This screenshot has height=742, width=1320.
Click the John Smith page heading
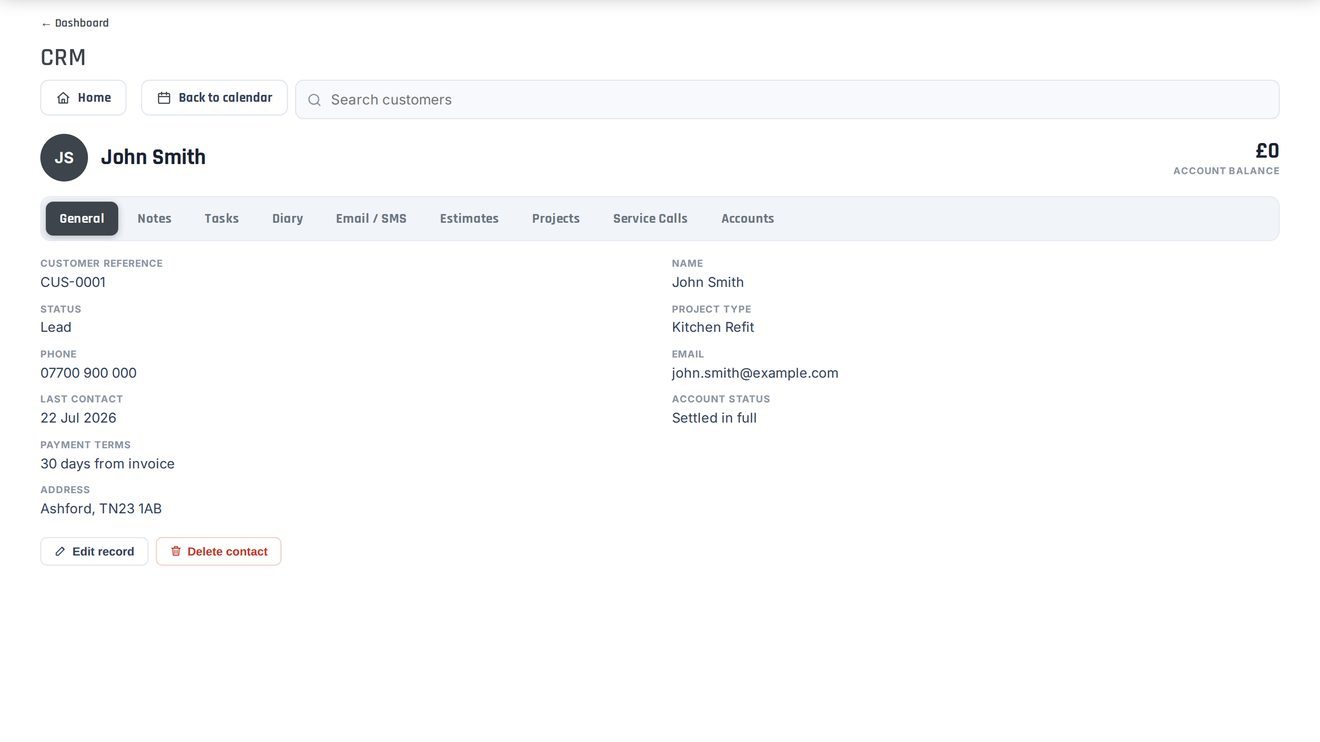[153, 157]
